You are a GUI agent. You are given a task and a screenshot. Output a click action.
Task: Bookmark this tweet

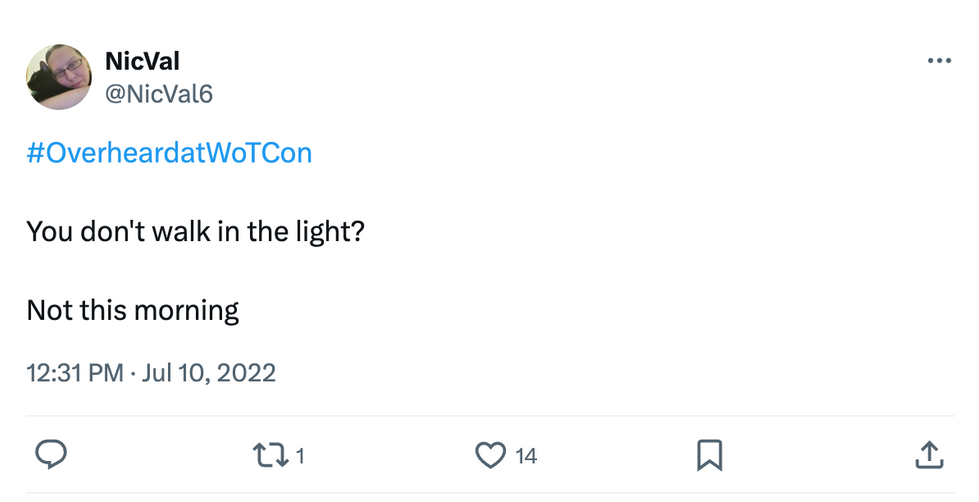[709, 456]
